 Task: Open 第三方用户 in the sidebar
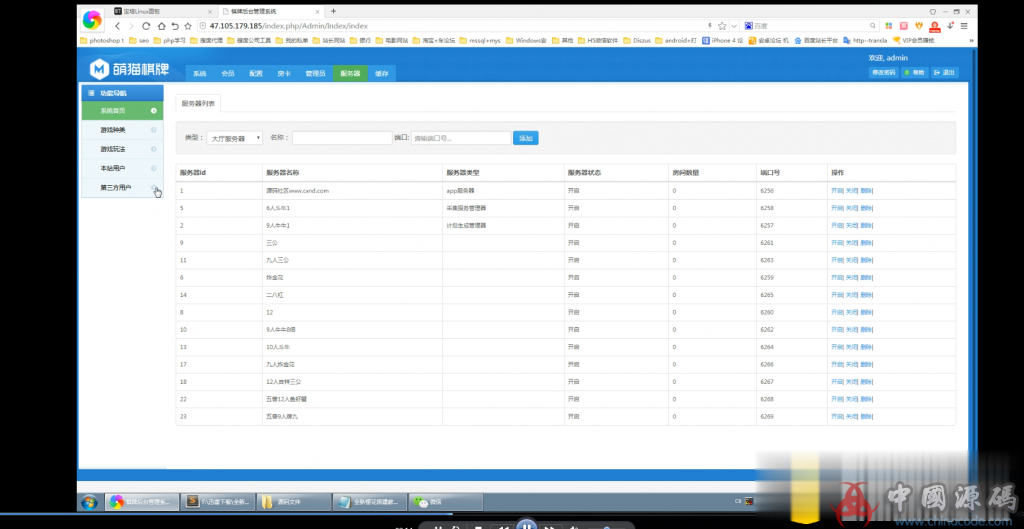click(122, 187)
